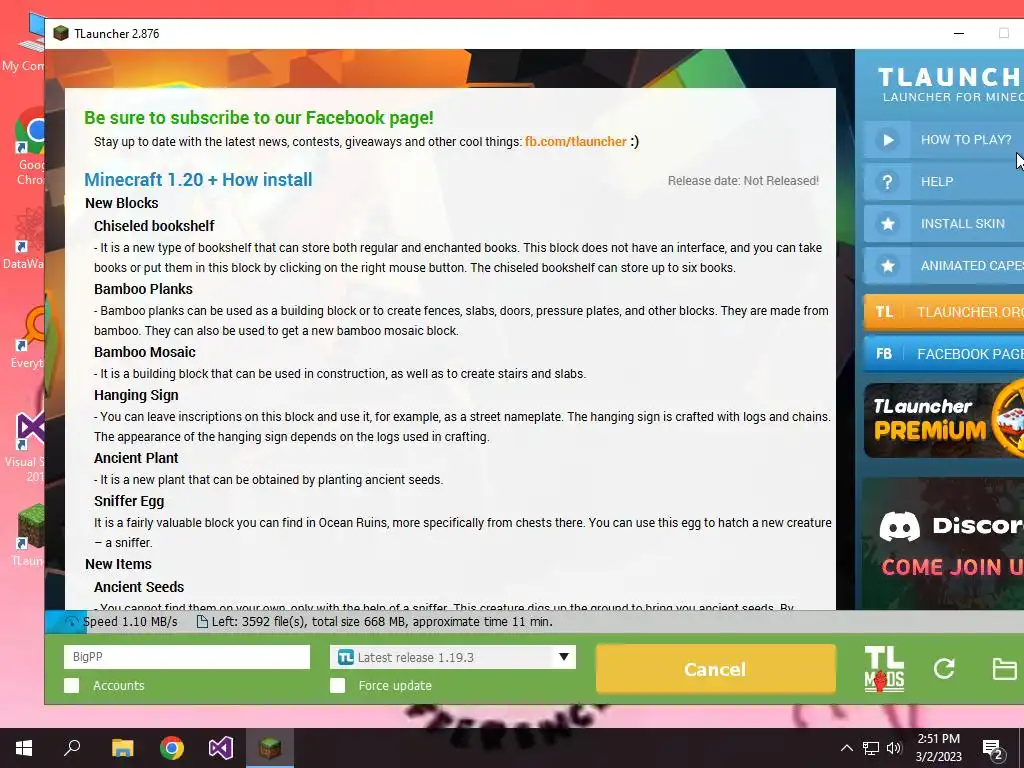This screenshot has height=768, width=1024.
Task: Click the file icon beside Left: 3592 file(s)
Action: tap(202, 622)
